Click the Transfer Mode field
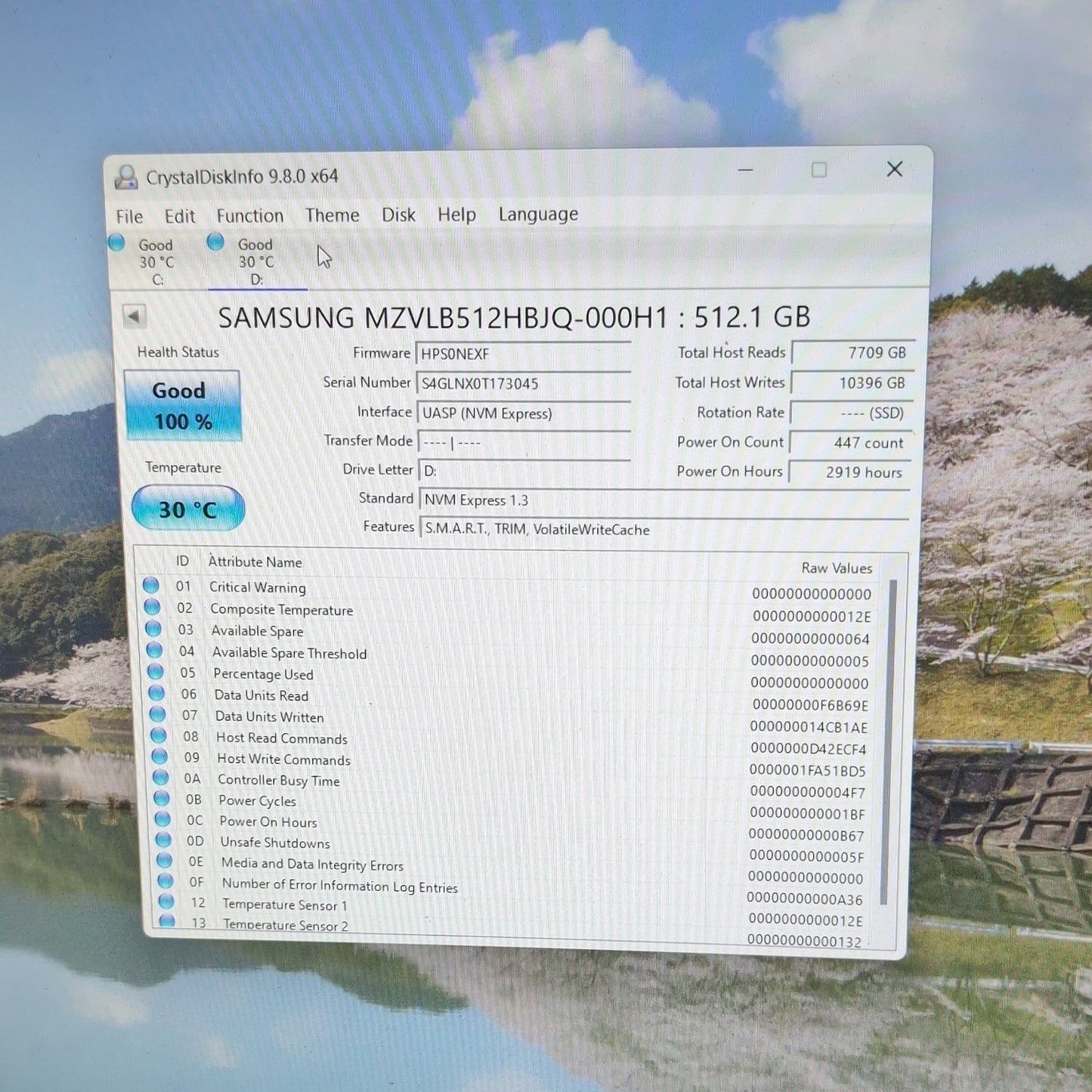The image size is (1092, 1092). 524,442
